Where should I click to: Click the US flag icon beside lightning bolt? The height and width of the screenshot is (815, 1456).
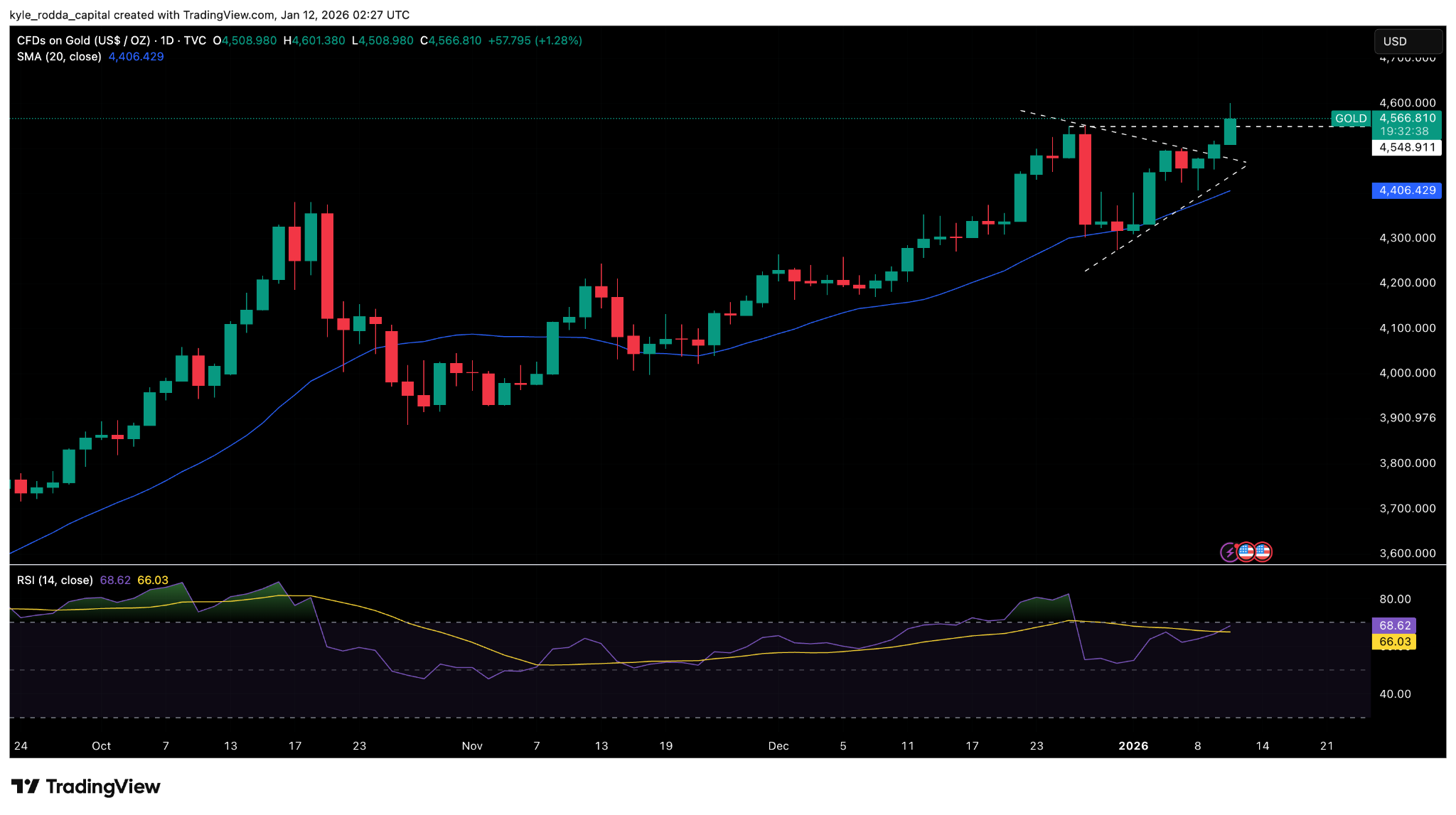tap(1246, 551)
